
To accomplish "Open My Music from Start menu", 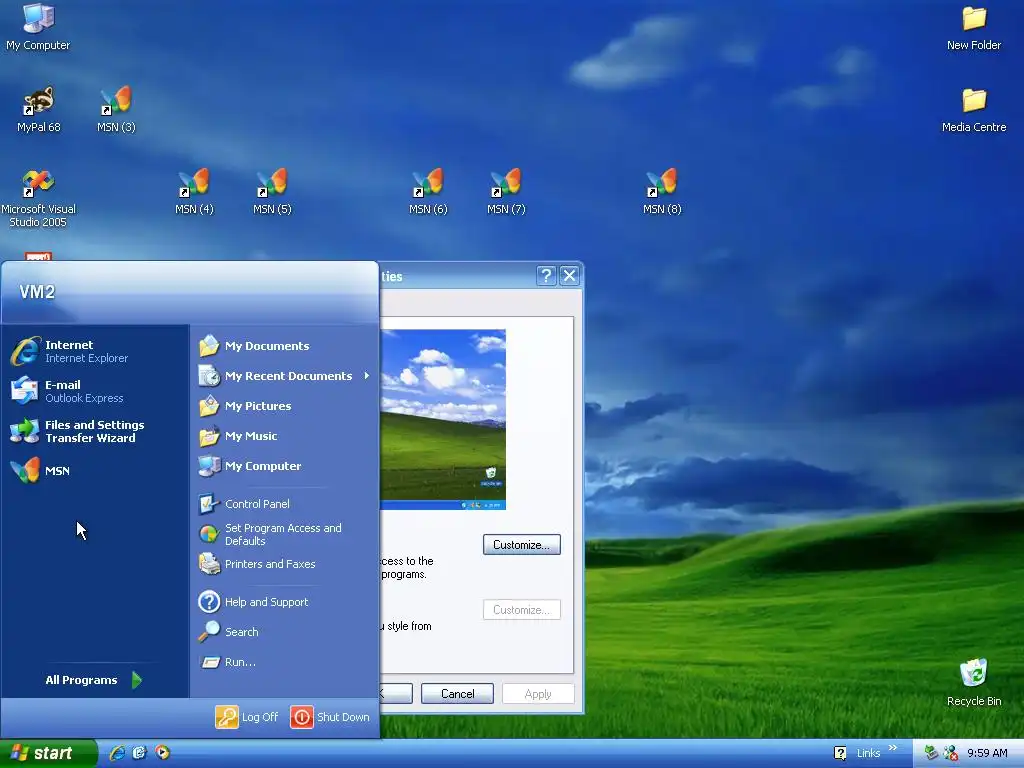I will coord(284,436).
